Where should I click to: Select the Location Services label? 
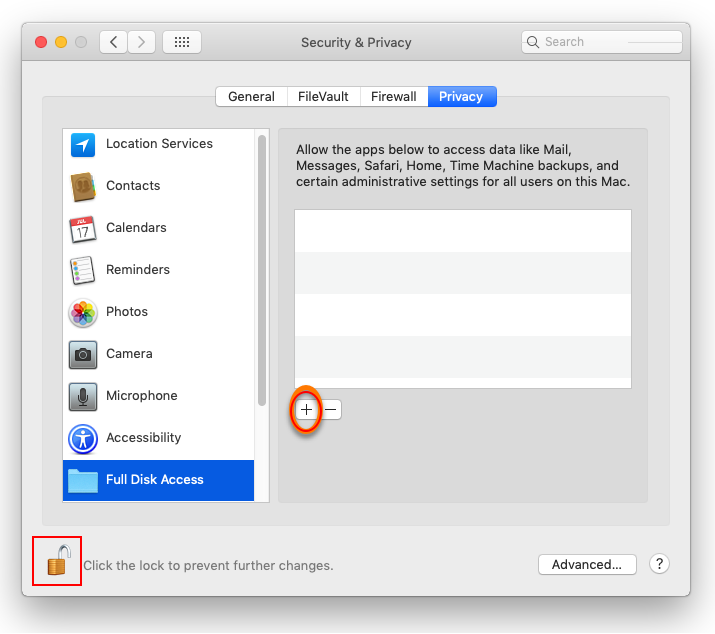(x=159, y=144)
